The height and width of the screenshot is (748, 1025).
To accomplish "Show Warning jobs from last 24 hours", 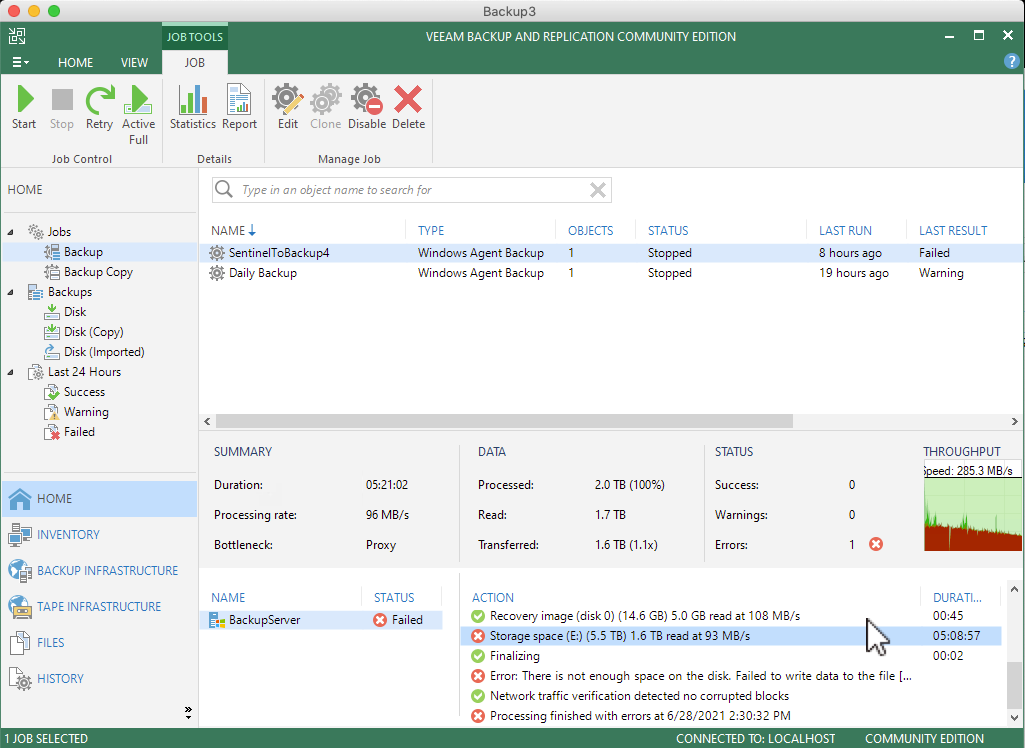I will (86, 412).
